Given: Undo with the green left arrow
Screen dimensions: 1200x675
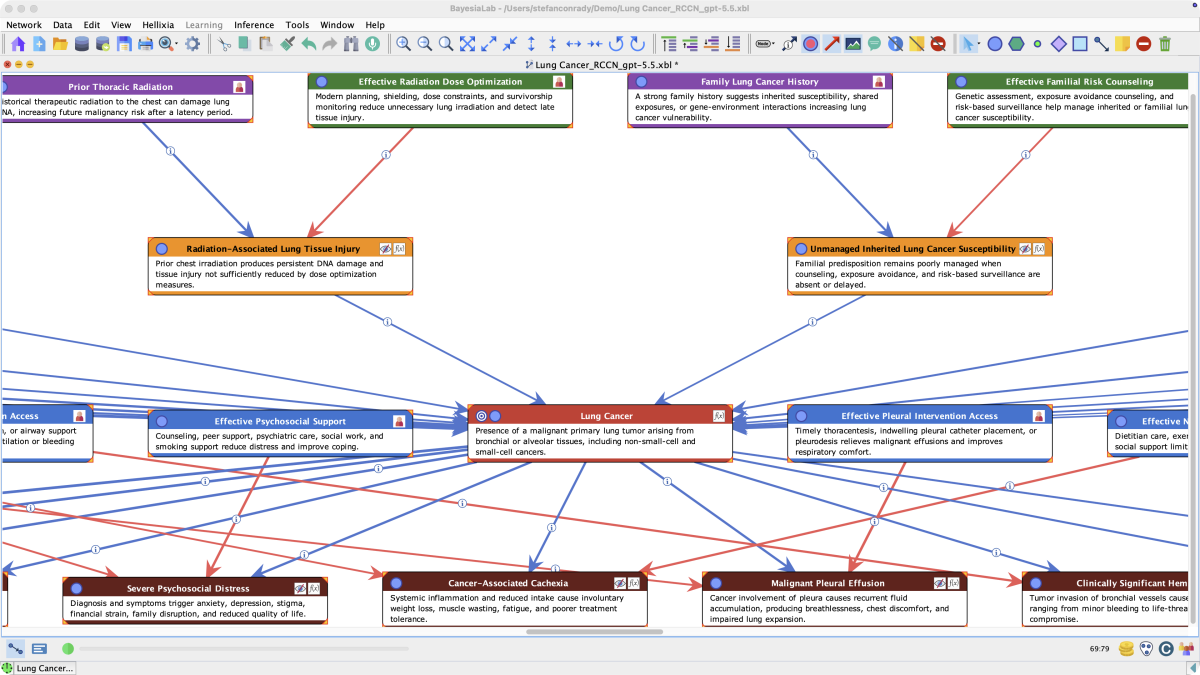Looking at the screenshot, I should point(308,44).
